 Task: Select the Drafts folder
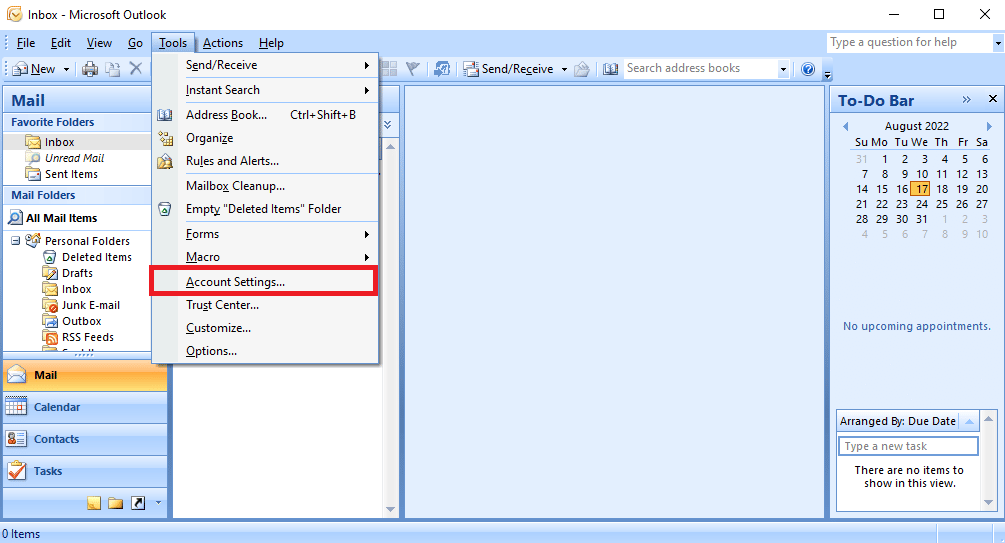[x=77, y=273]
